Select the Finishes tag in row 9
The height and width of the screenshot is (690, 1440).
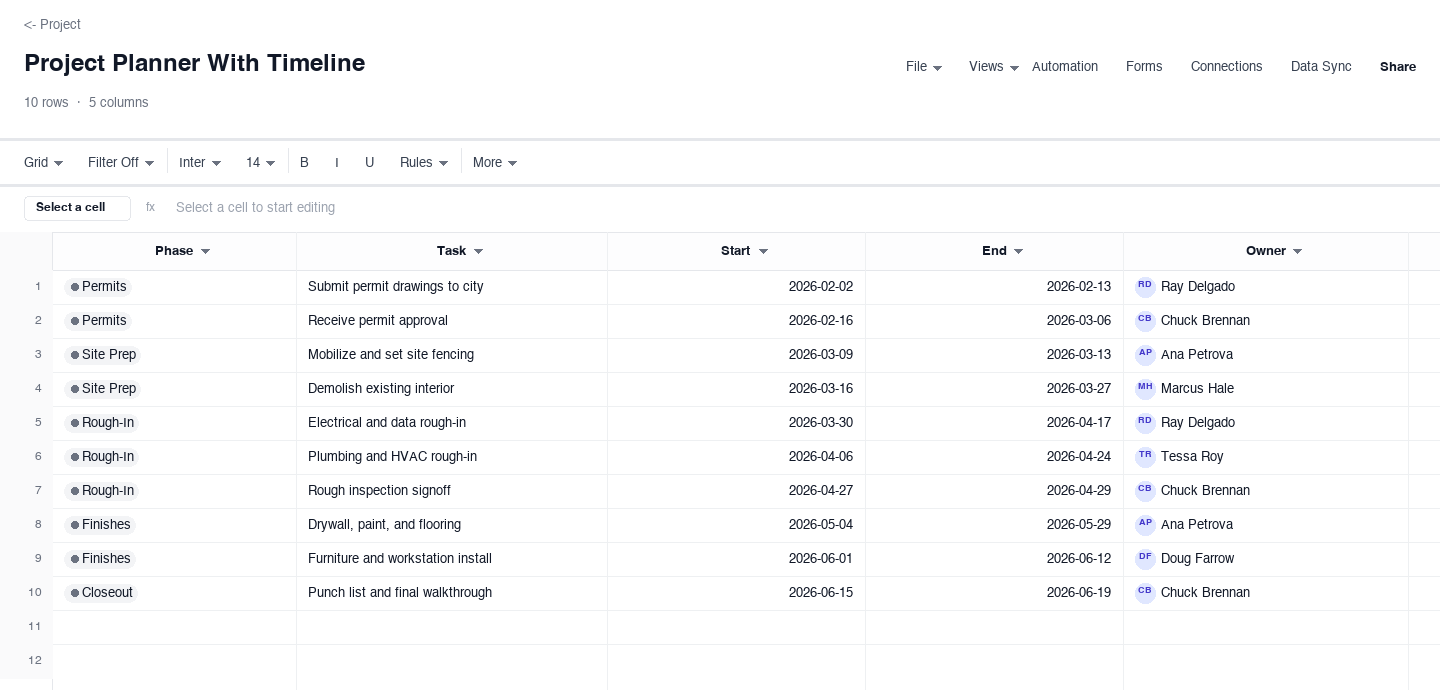click(x=100, y=559)
